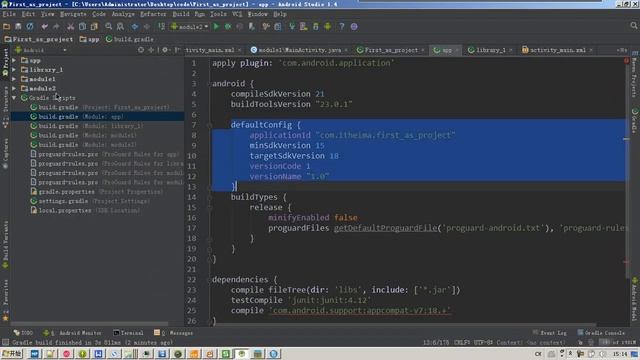This screenshot has height=360, width=640.
Task: Show hidden editor tabs list
Action: tap(622, 50)
